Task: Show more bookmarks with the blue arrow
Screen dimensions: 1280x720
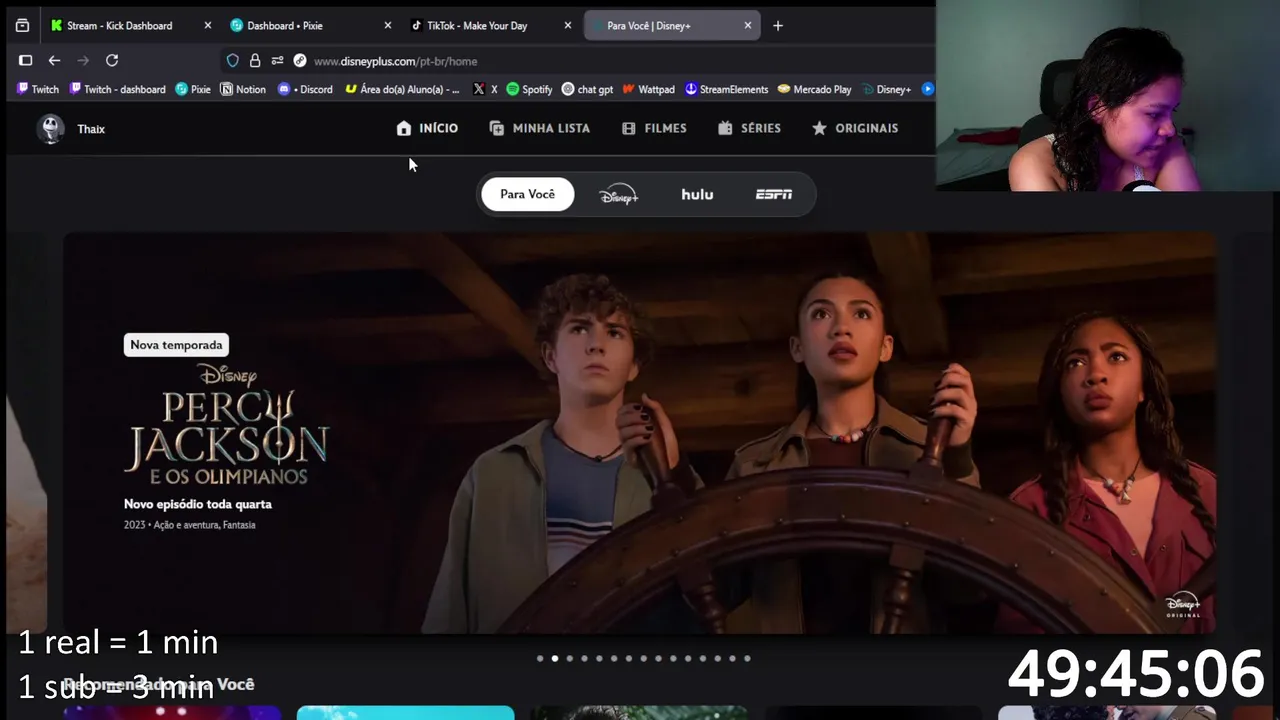Action: [927, 89]
